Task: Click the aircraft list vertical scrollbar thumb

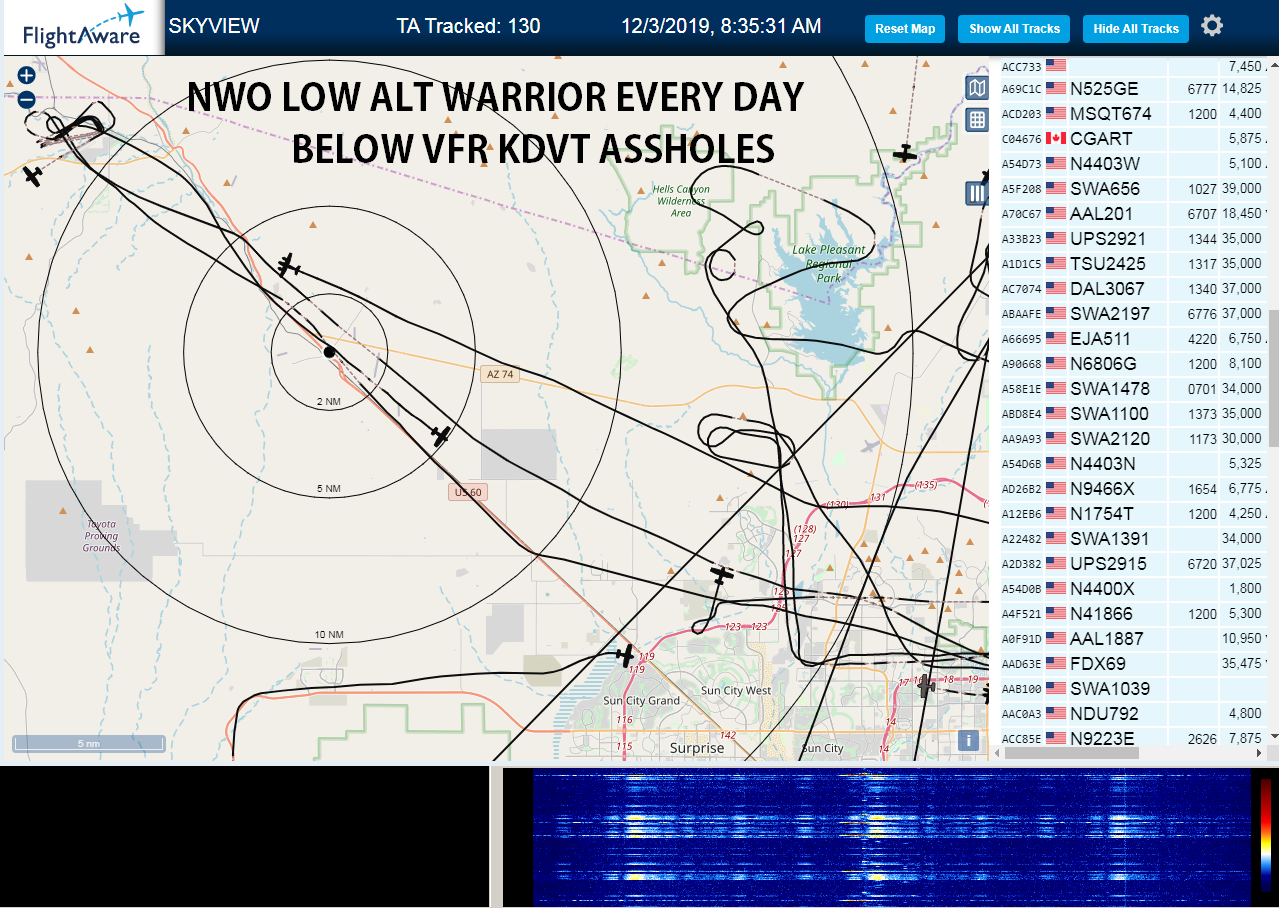Action: point(1274,378)
